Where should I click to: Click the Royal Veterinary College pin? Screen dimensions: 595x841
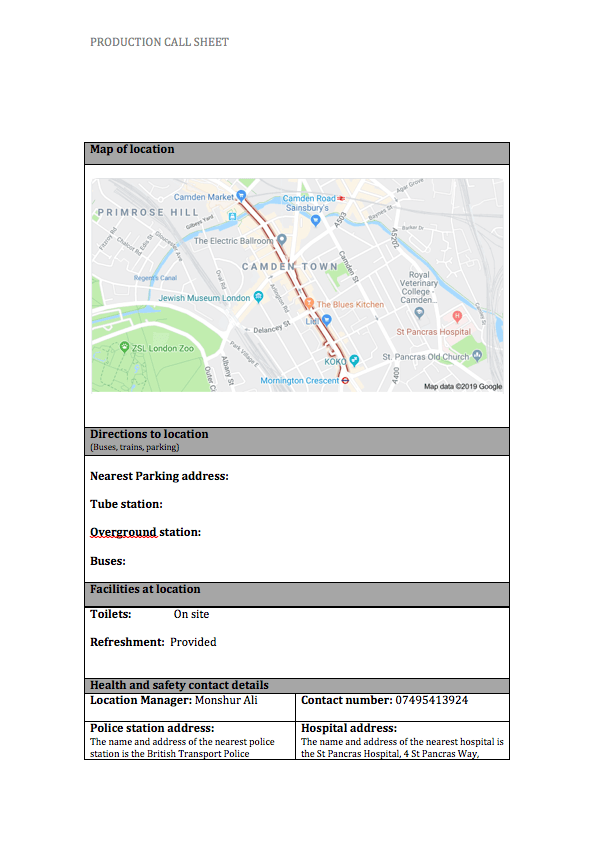(x=420, y=312)
